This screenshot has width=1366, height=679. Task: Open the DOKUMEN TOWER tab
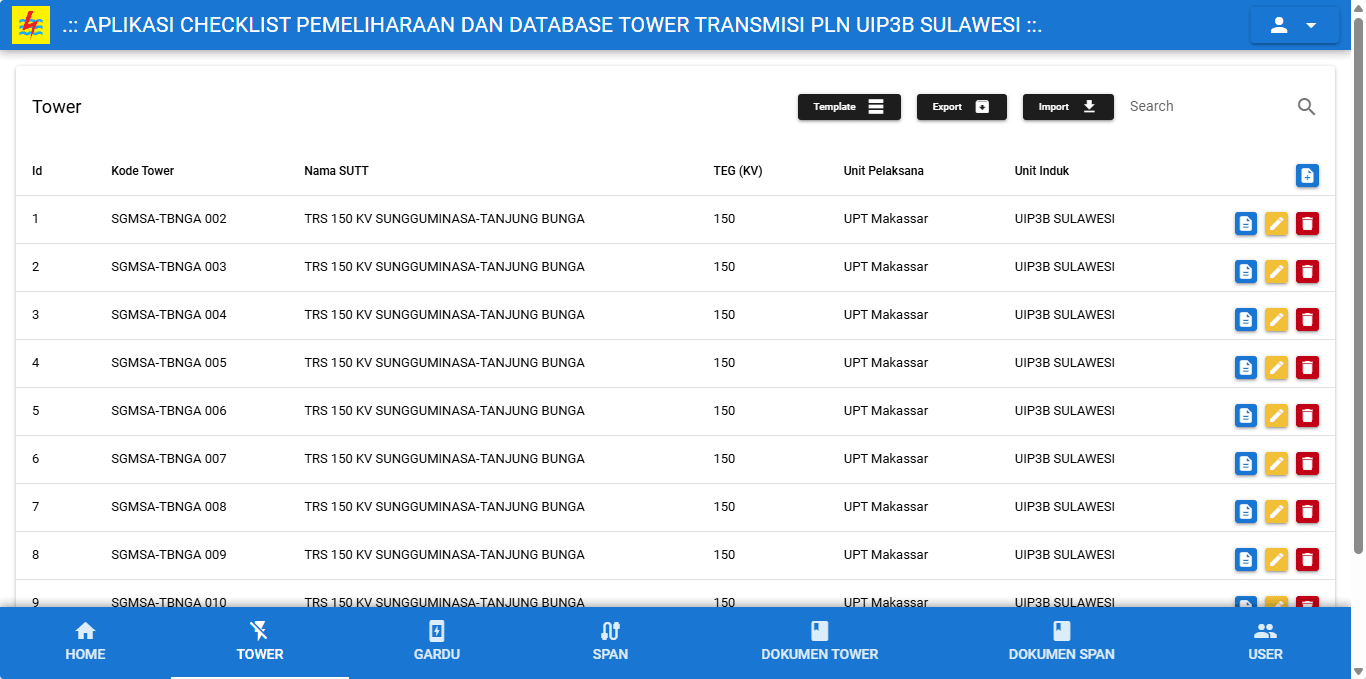pyautogui.click(x=820, y=642)
